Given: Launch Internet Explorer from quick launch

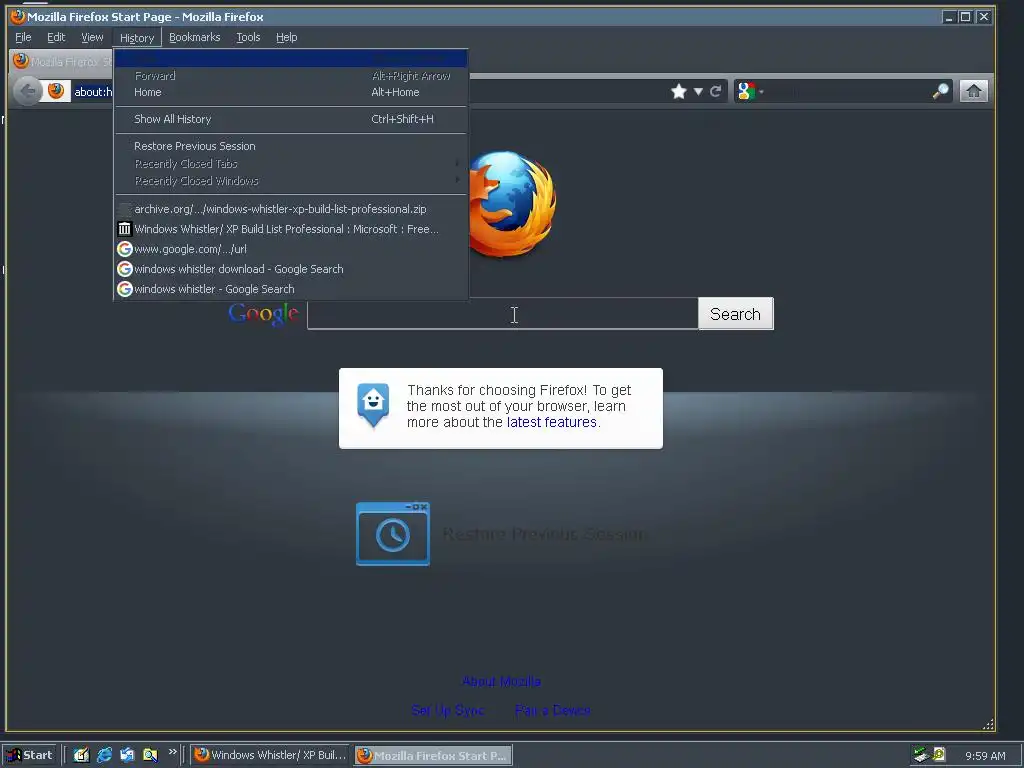Looking at the screenshot, I should pyautogui.click(x=104, y=755).
